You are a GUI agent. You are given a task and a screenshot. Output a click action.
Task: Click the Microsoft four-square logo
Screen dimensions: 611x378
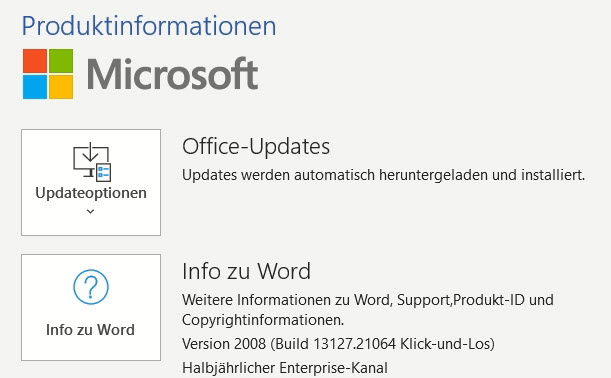point(48,74)
